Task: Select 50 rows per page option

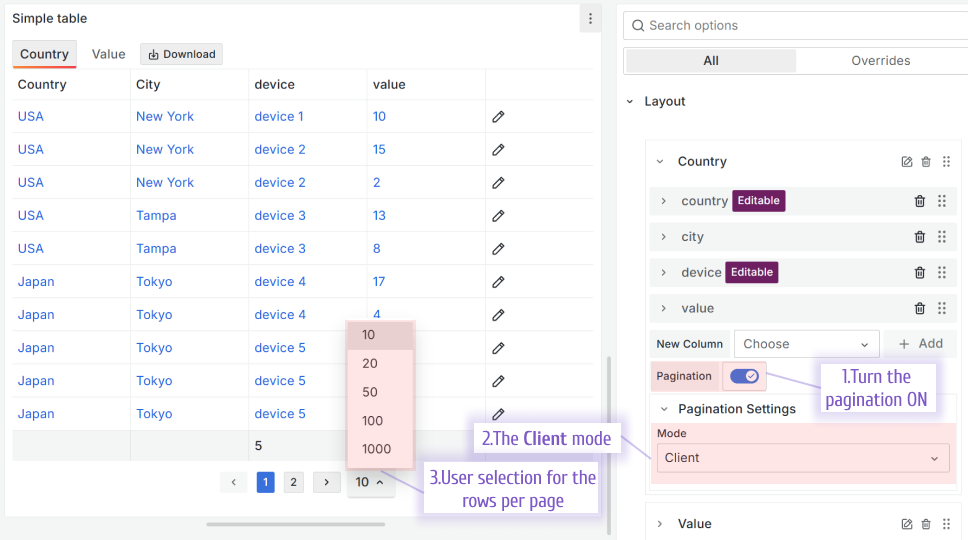Action: coord(370,392)
